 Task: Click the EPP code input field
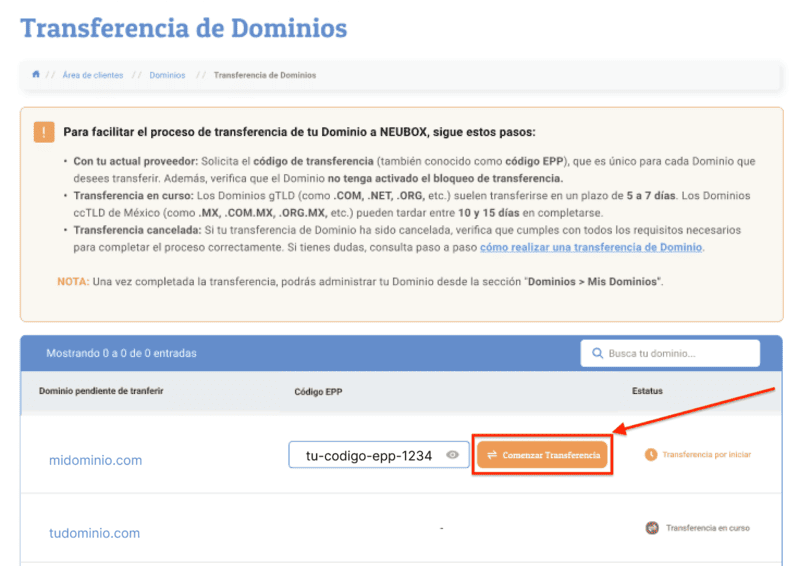pyautogui.click(x=366, y=455)
